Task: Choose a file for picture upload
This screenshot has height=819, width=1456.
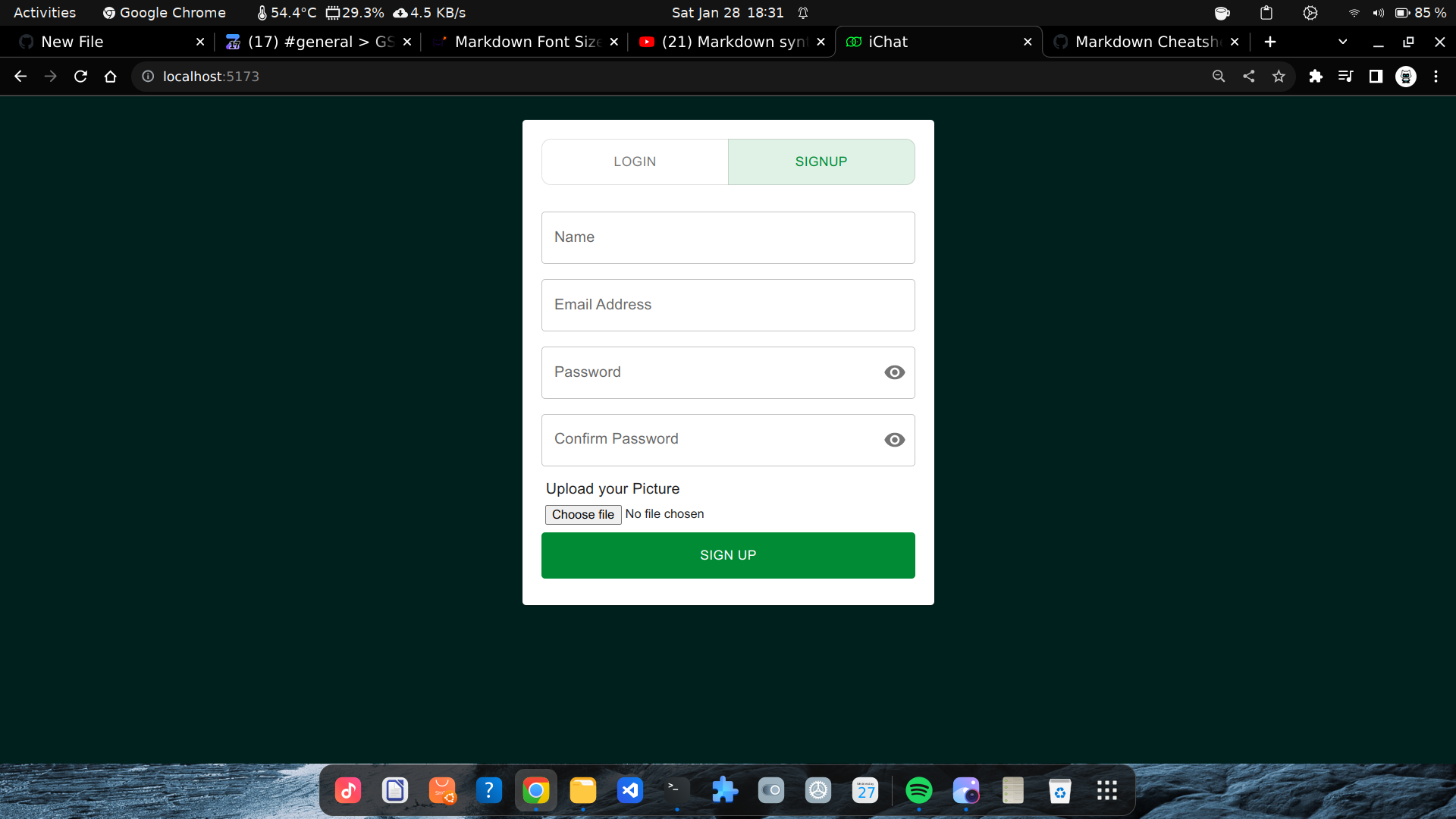Action: coord(582,513)
